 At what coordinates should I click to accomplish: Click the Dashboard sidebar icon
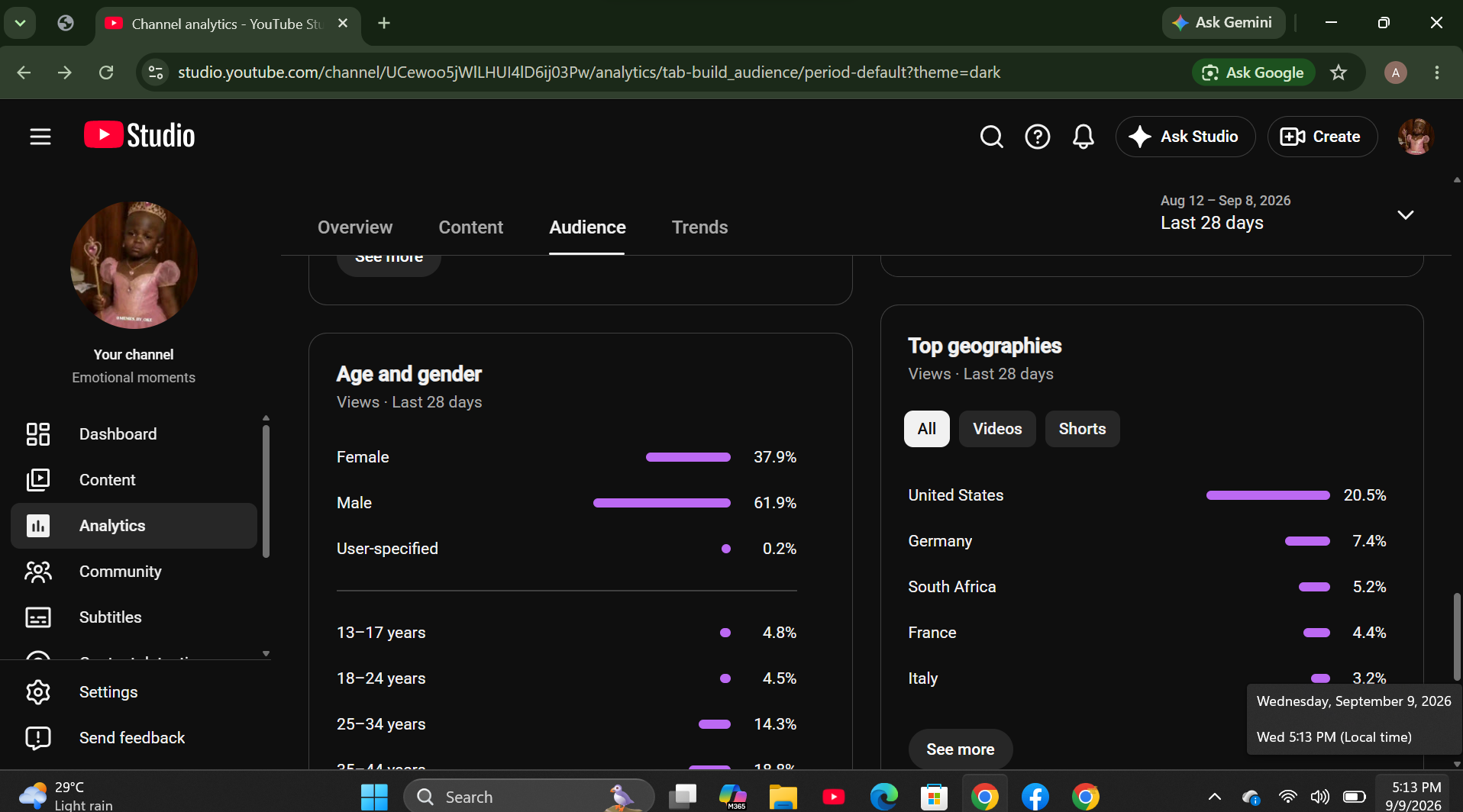pyautogui.click(x=38, y=434)
